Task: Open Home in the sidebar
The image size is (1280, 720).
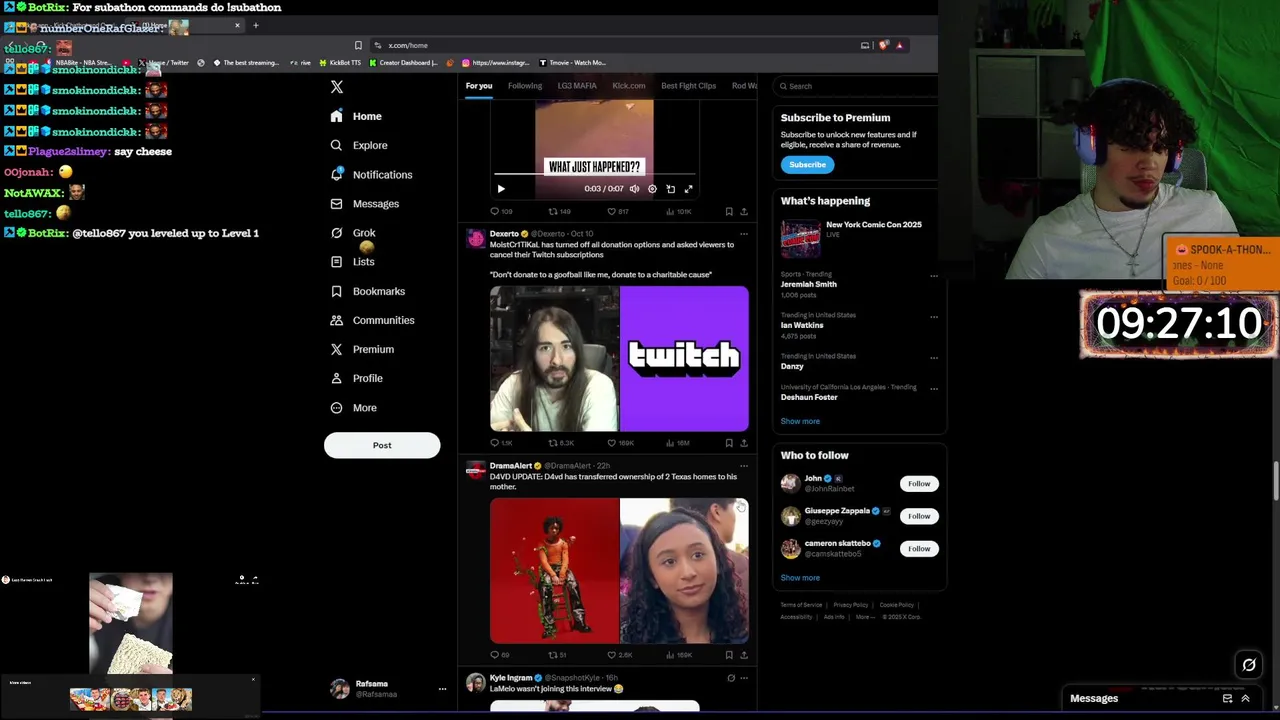Action: click(357, 116)
